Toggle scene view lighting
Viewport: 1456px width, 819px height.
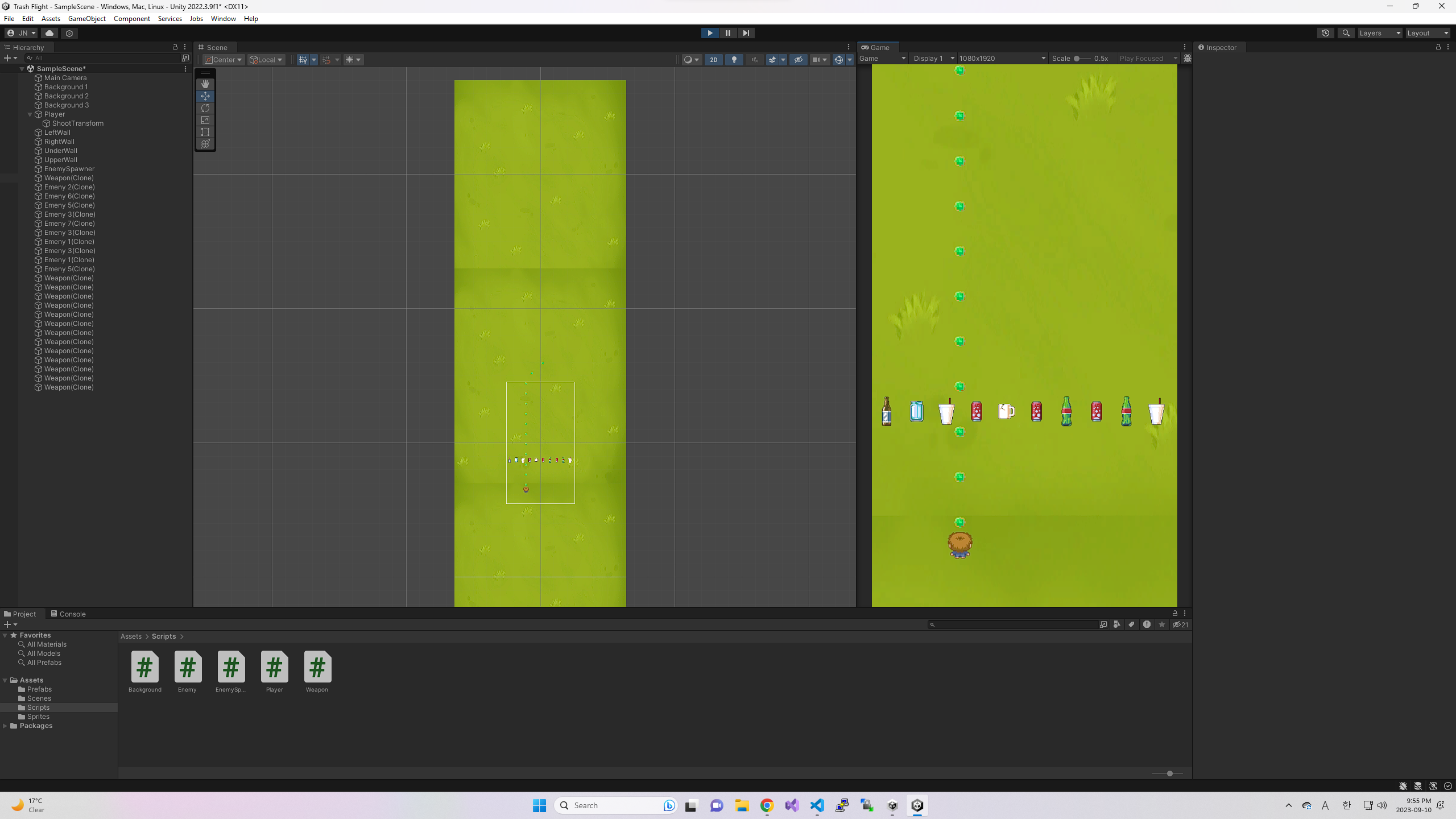734,59
